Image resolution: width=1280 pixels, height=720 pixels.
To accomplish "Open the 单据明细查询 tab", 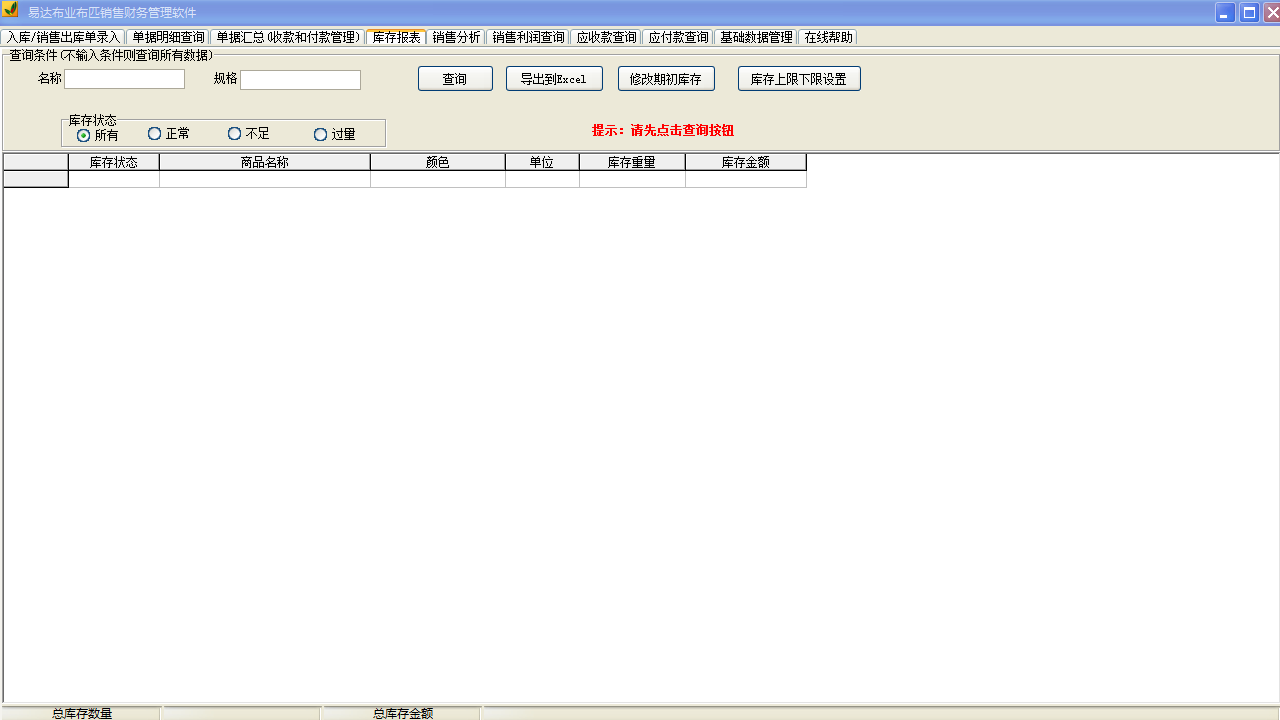I will [170, 37].
